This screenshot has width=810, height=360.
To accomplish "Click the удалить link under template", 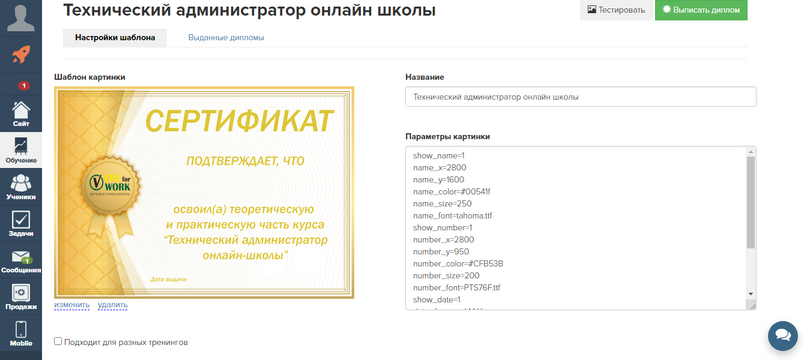I will click(x=113, y=305).
